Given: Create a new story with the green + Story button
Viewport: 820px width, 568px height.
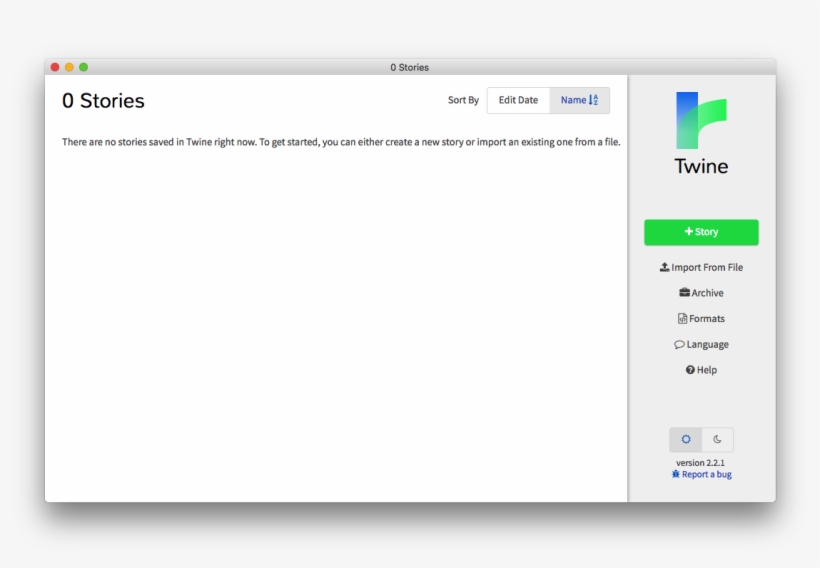Looking at the screenshot, I should coord(701,232).
